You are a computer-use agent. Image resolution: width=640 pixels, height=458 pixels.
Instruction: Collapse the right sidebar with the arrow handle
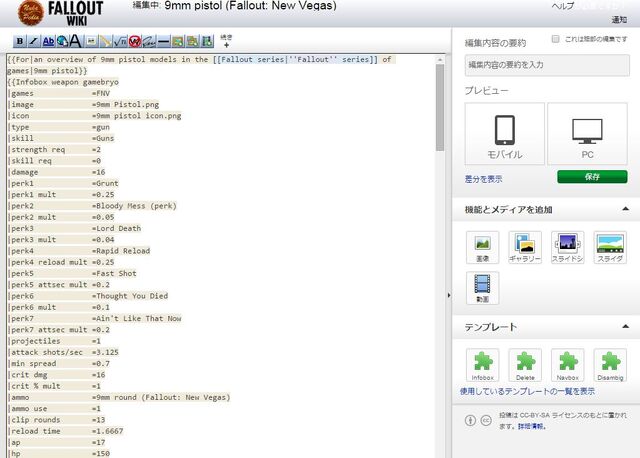click(449, 295)
